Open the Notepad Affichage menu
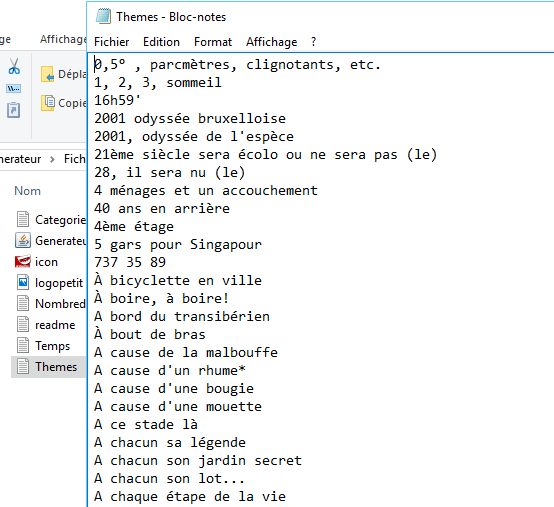 pyautogui.click(x=272, y=42)
